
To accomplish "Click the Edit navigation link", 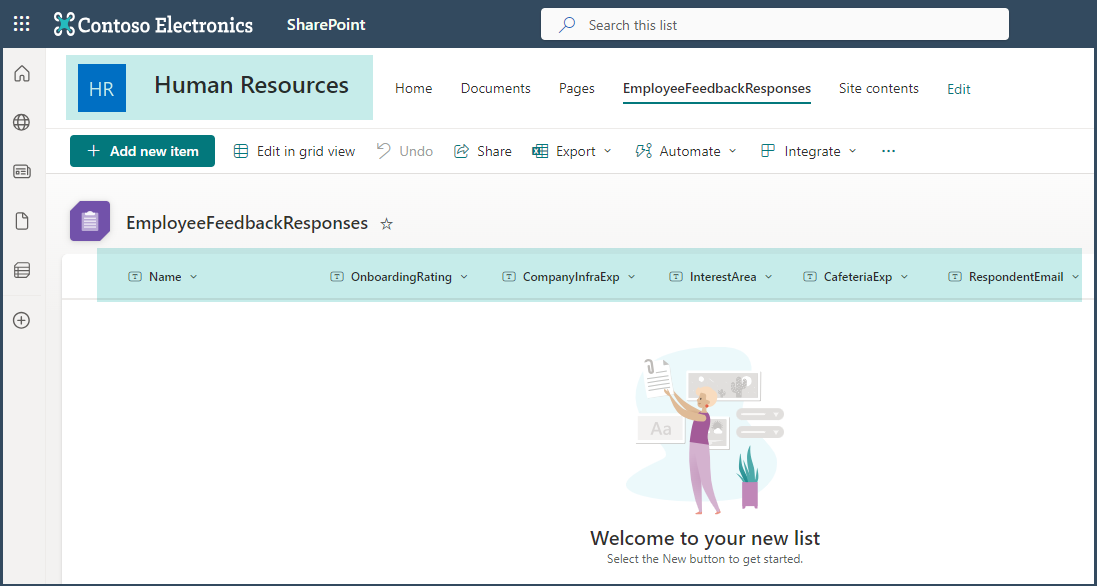I will click(x=958, y=89).
